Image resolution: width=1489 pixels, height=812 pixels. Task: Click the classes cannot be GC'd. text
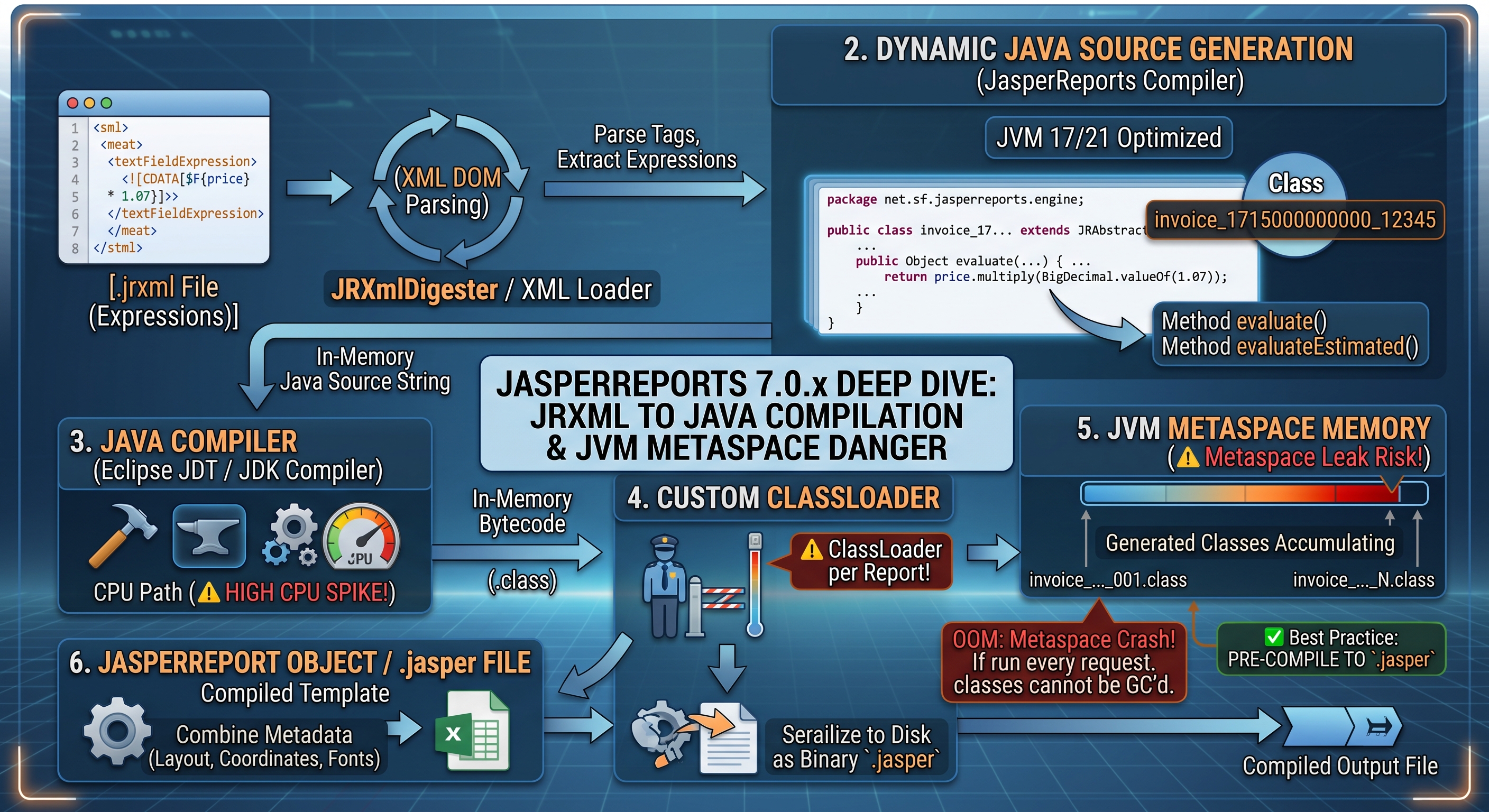(x=1063, y=686)
